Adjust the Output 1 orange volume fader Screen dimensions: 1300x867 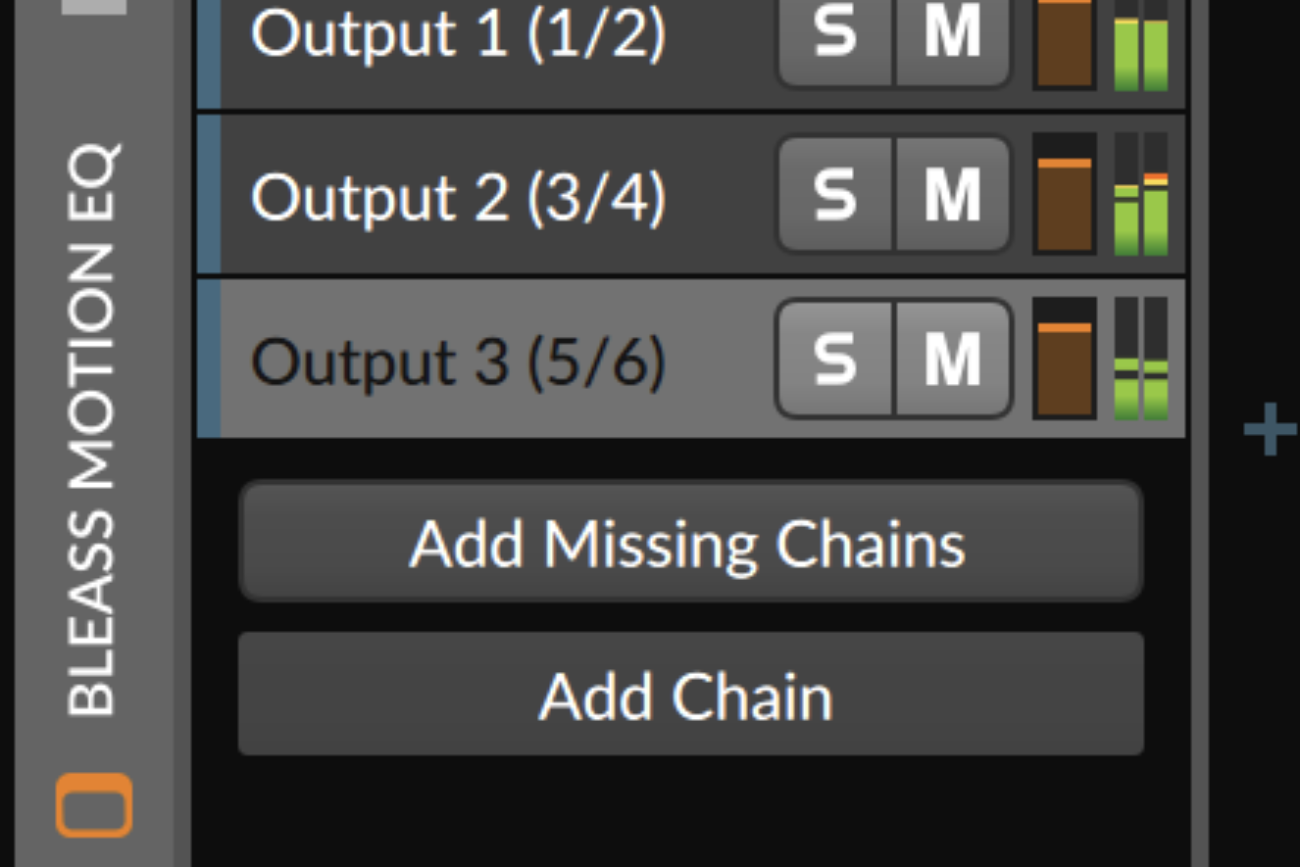(x=1064, y=44)
